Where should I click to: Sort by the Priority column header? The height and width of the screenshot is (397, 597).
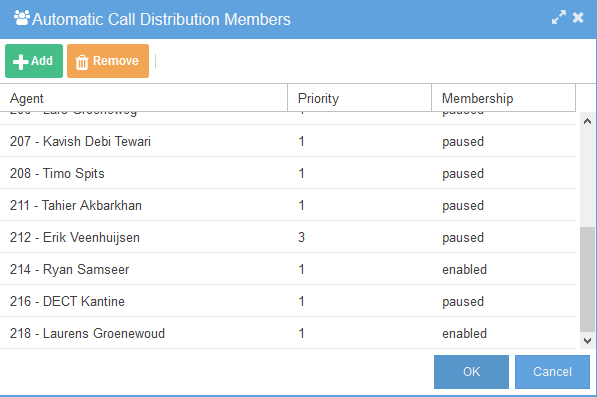[x=359, y=98]
